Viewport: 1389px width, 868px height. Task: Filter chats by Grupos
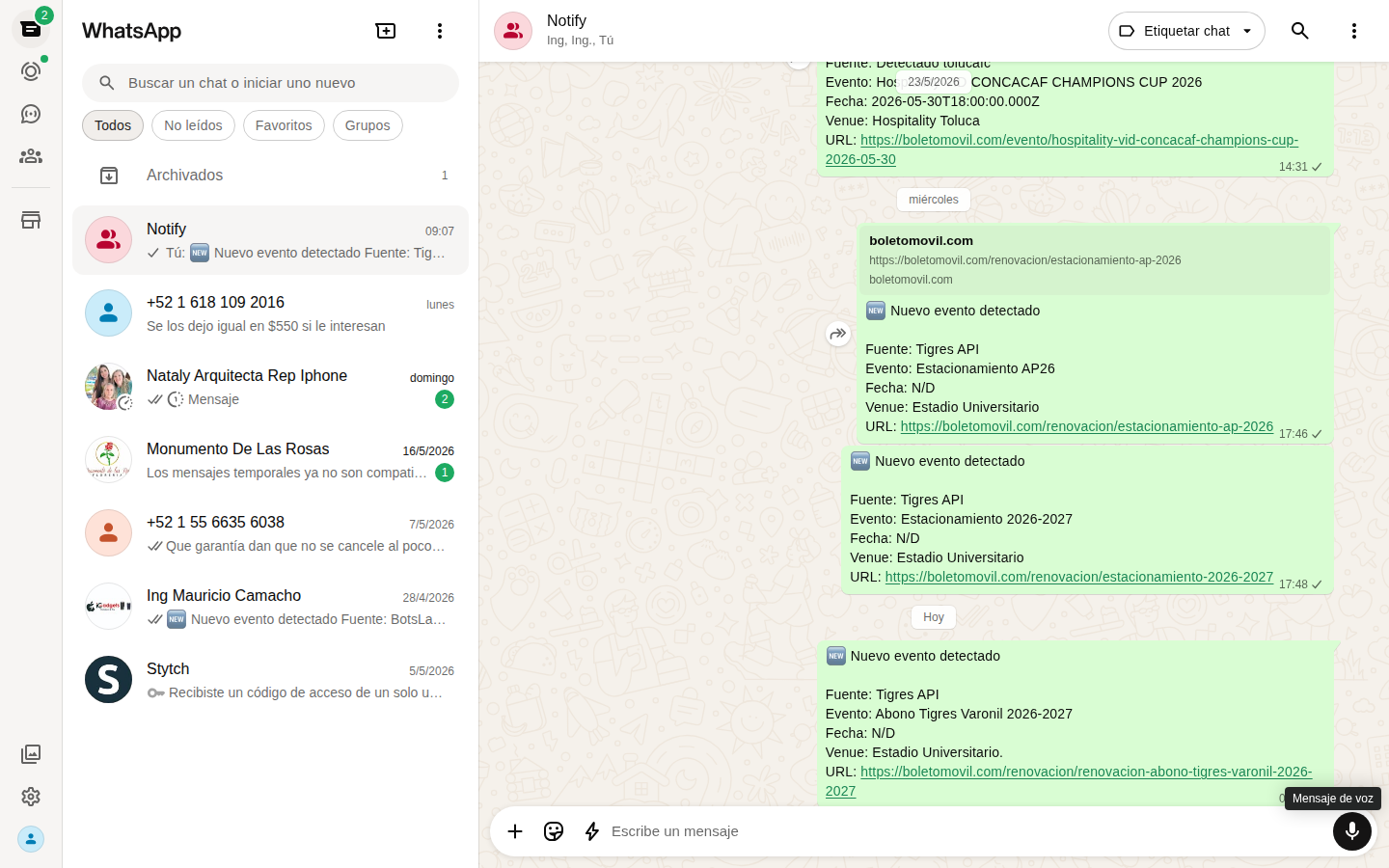tap(368, 125)
